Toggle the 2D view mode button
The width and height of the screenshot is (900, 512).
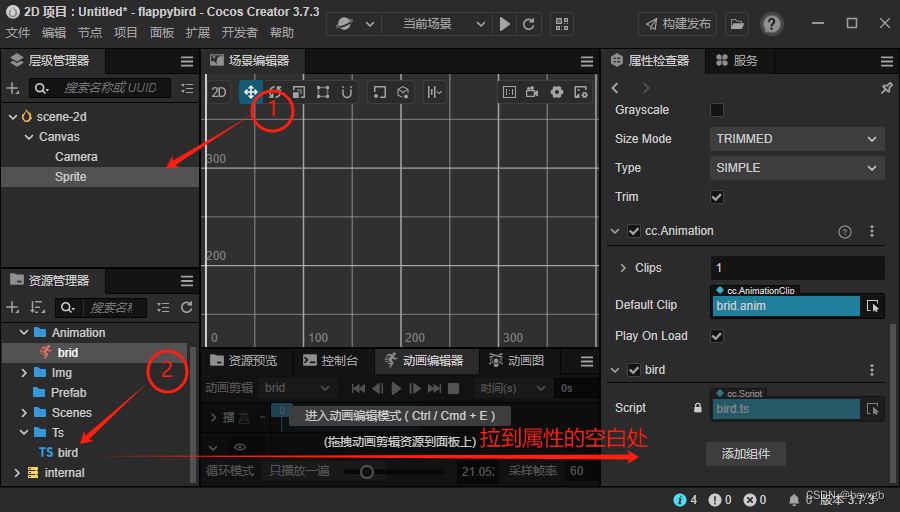[219, 92]
